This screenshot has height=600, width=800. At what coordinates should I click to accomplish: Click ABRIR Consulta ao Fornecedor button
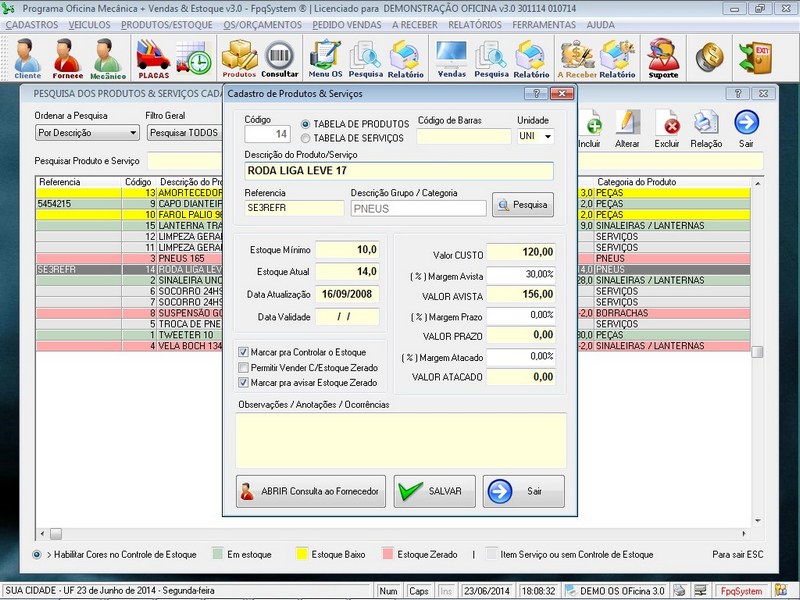(311, 491)
